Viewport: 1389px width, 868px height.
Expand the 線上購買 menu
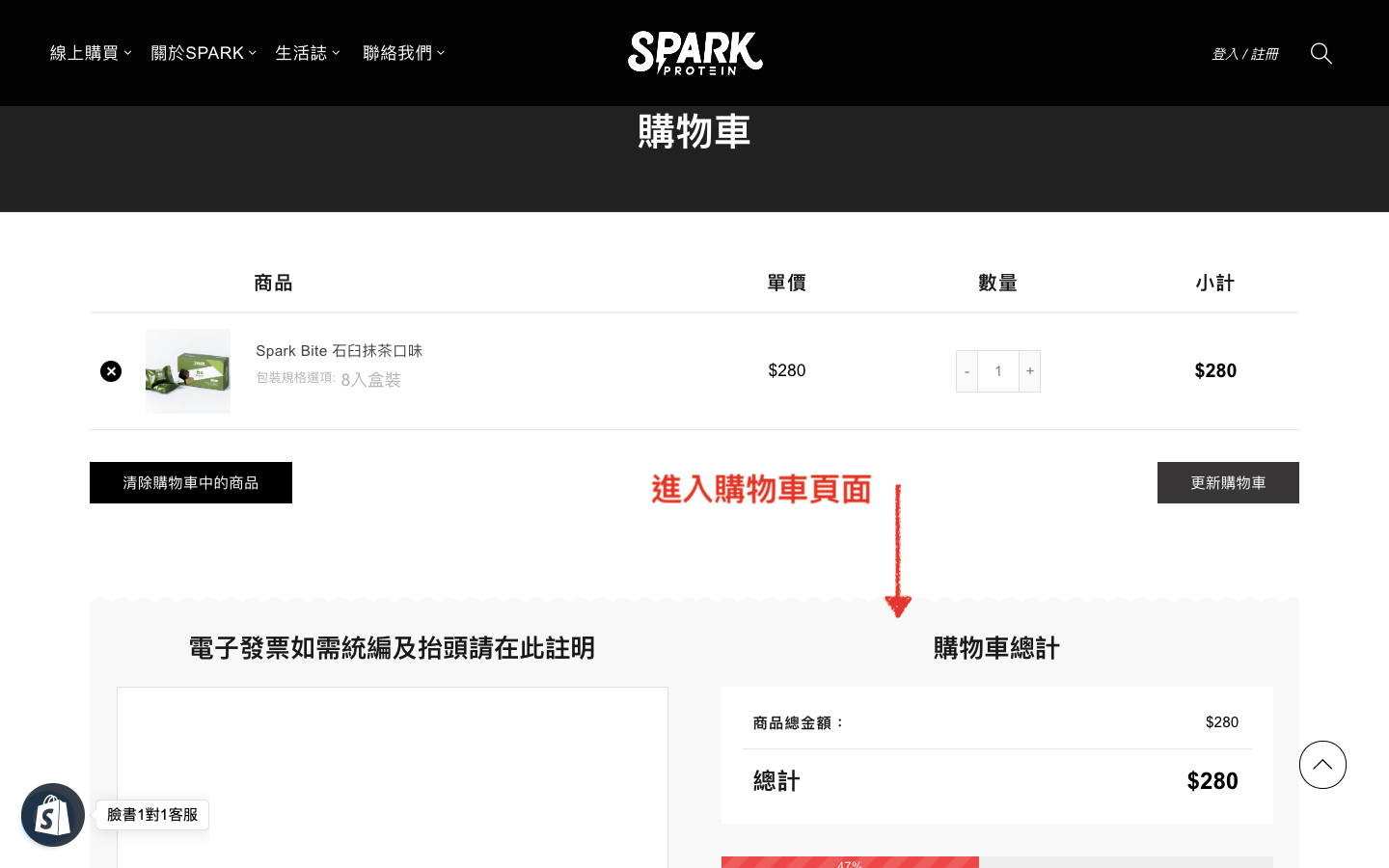[91, 53]
